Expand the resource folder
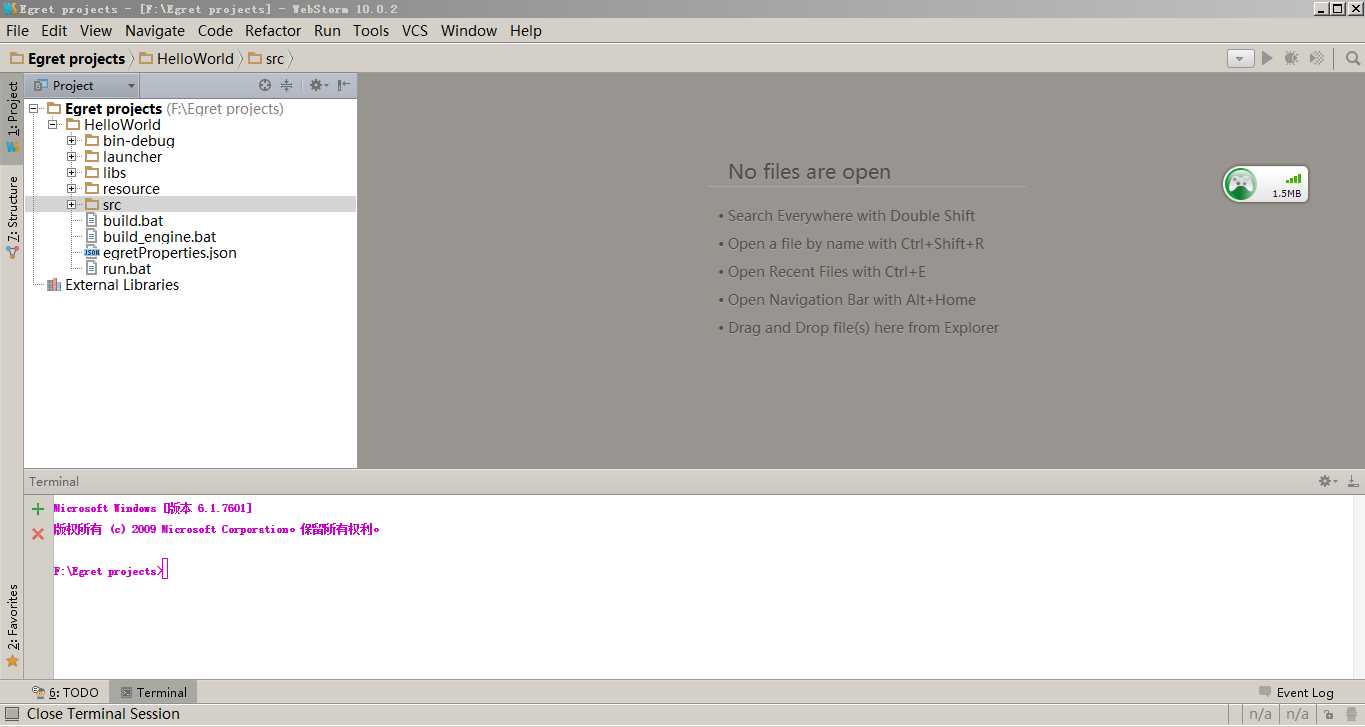 (x=72, y=189)
